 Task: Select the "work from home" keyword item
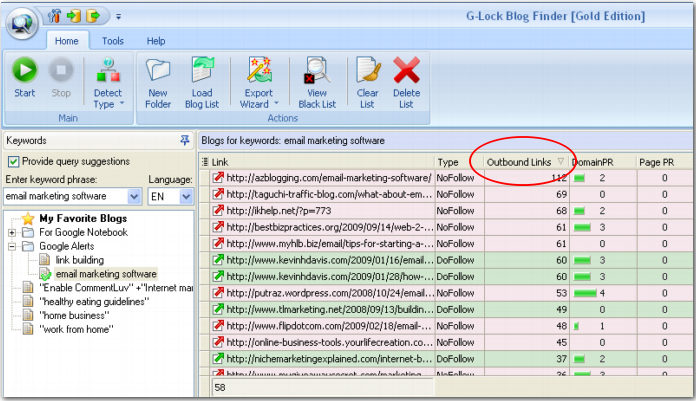point(76,329)
